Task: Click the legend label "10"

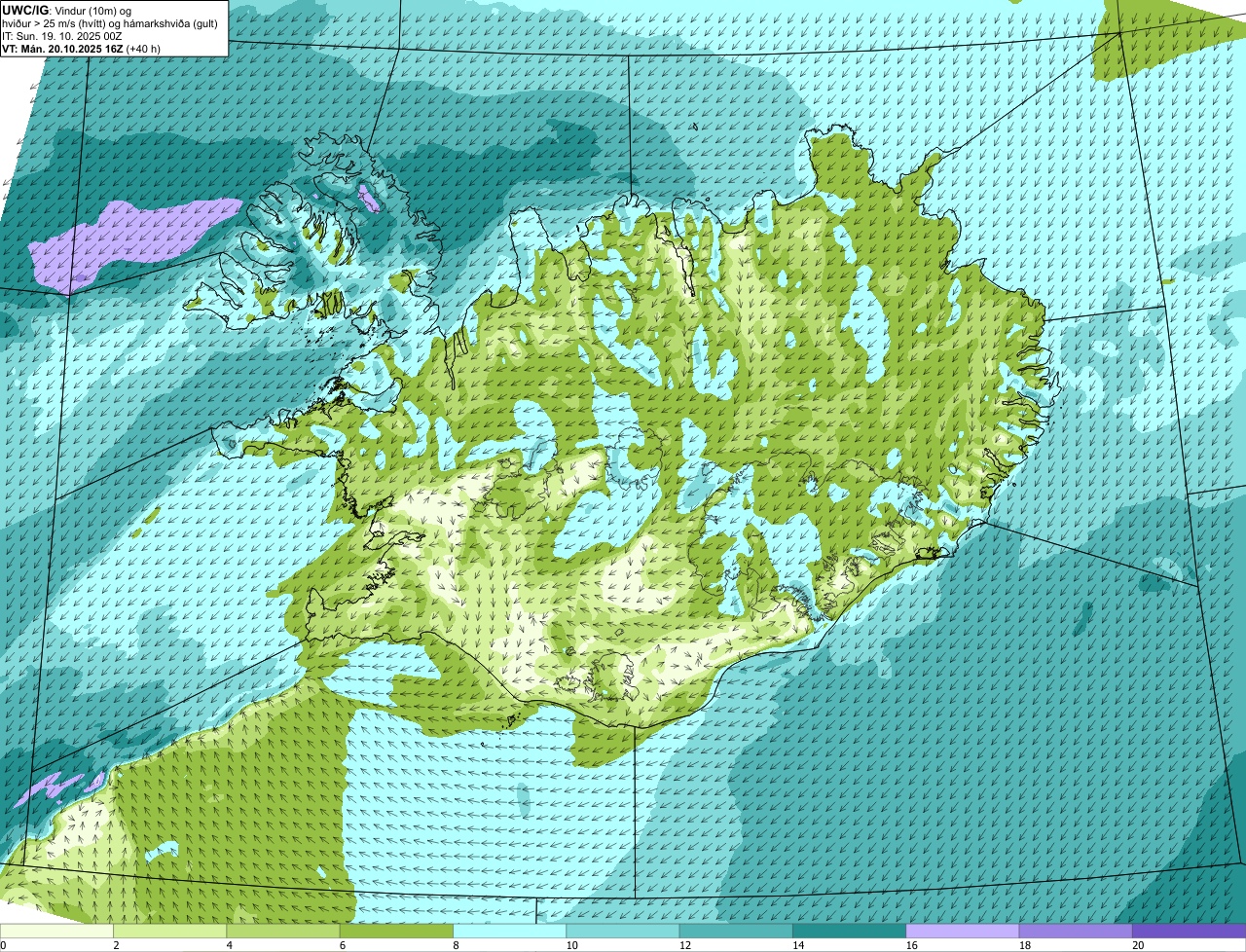Action: pos(571,945)
